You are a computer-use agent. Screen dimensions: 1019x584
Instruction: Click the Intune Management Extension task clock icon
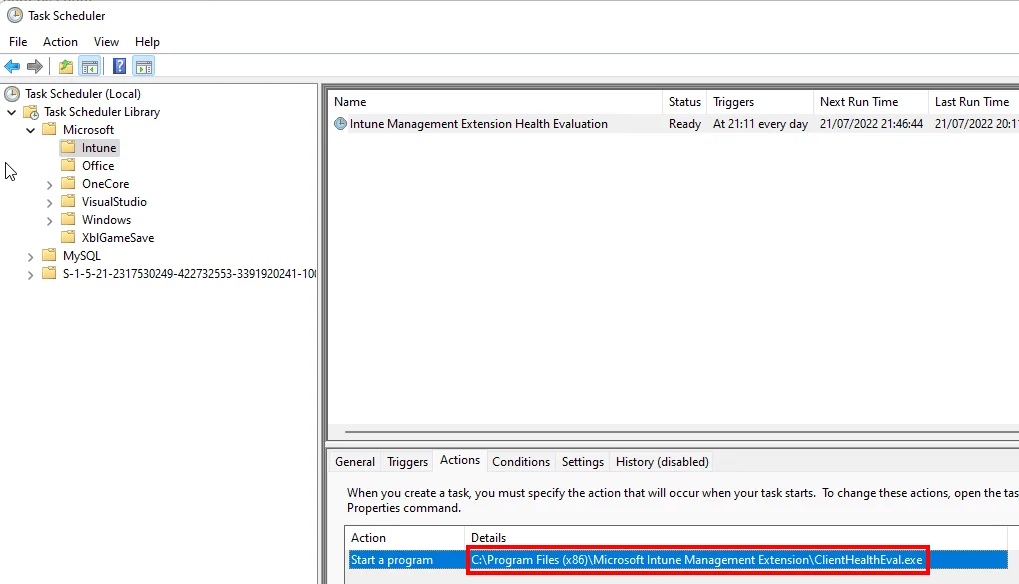[x=341, y=123]
